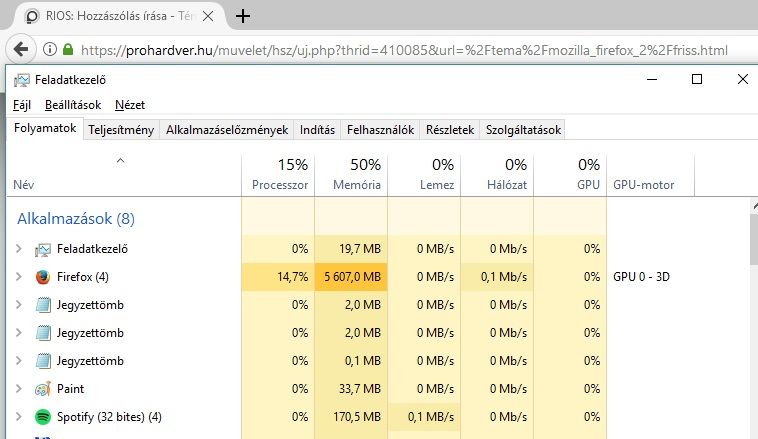758x439 pixels.
Task: Go back with browser back arrow
Action: point(21,49)
